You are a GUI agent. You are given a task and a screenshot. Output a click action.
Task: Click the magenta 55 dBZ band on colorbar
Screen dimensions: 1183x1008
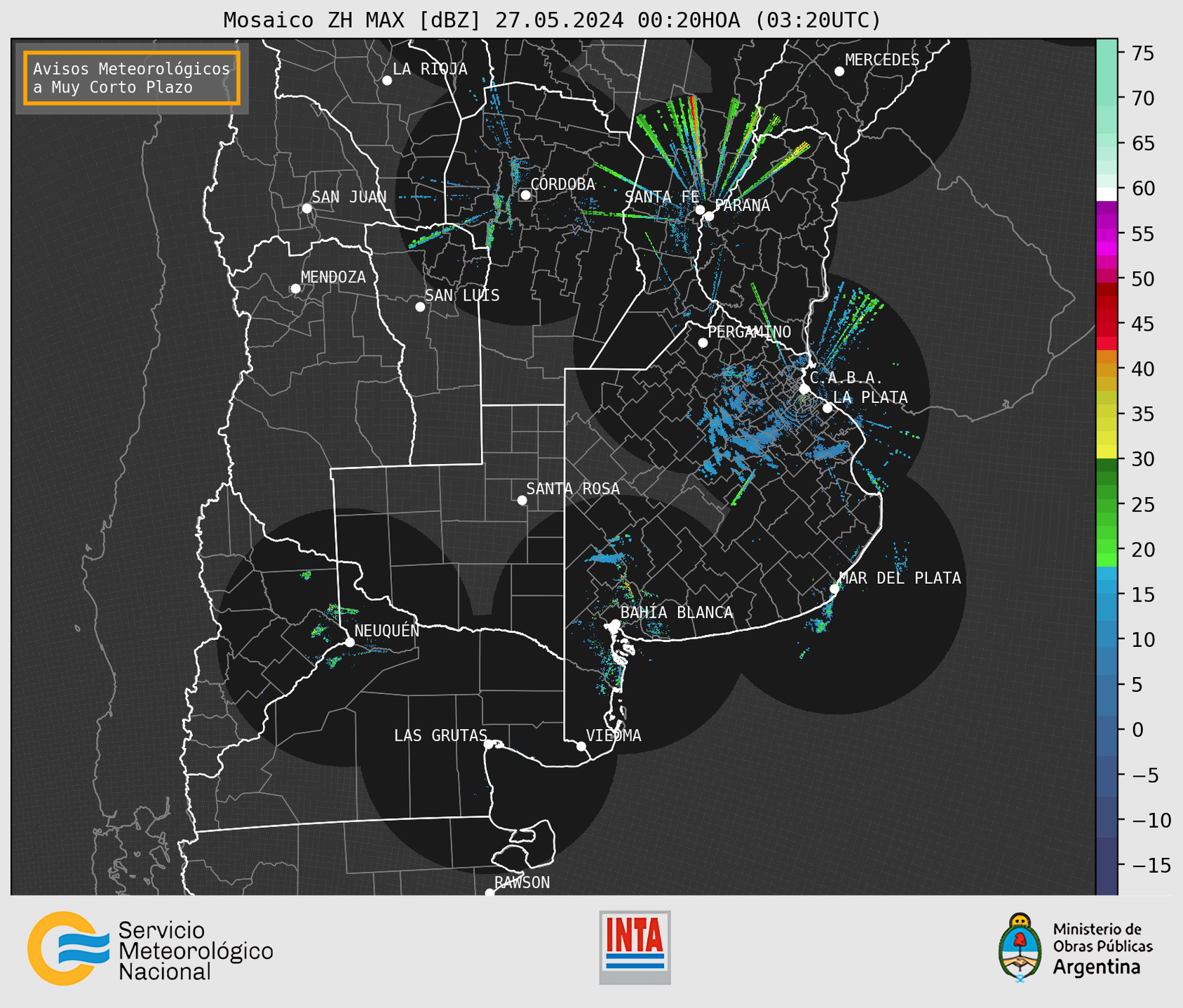click(x=1106, y=235)
